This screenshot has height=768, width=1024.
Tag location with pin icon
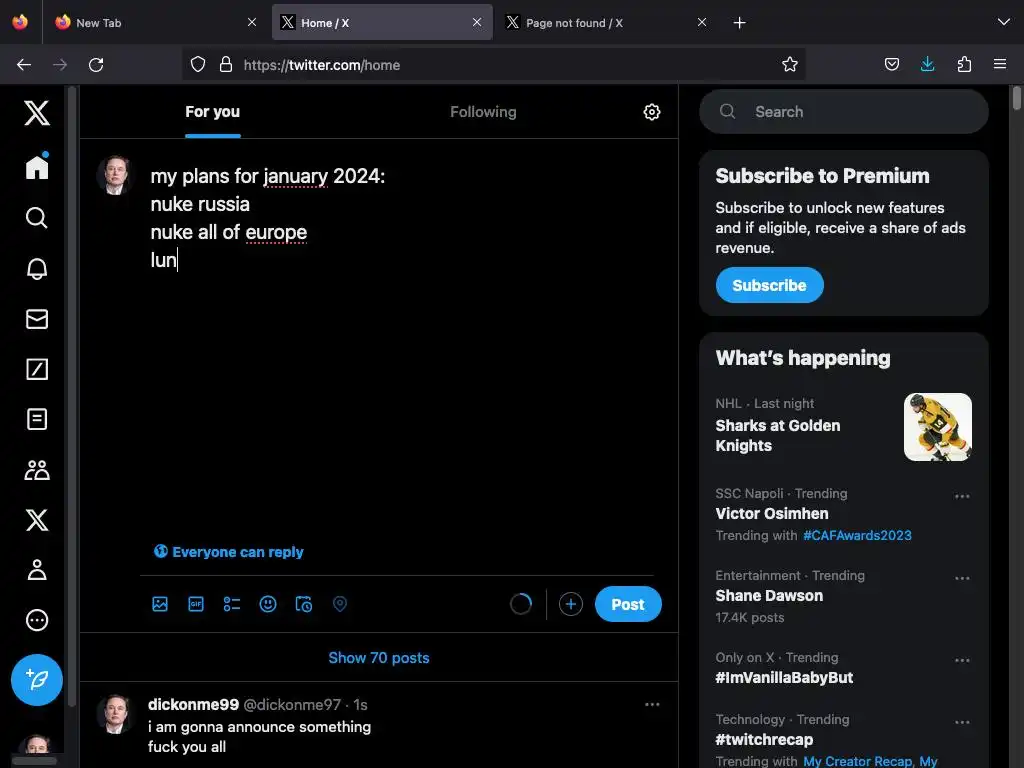tap(340, 604)
